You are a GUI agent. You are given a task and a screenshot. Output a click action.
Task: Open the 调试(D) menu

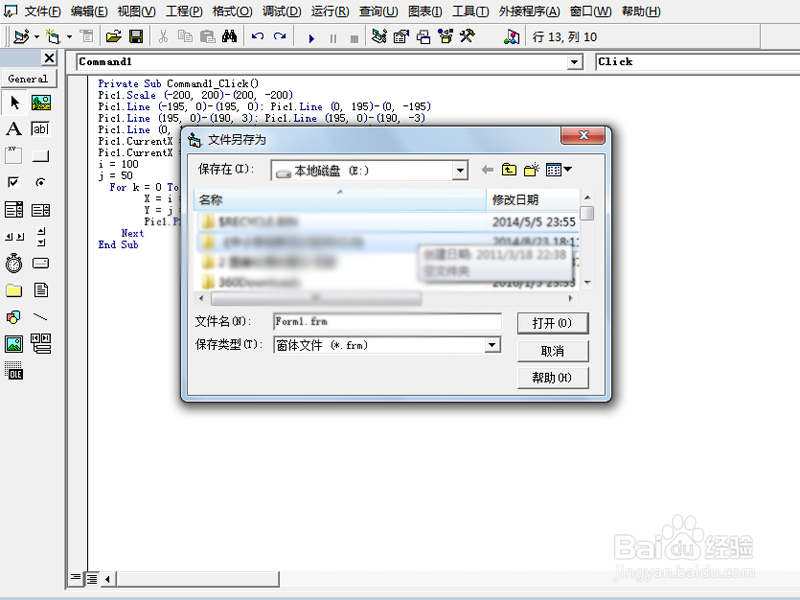[x=282, y=11]
